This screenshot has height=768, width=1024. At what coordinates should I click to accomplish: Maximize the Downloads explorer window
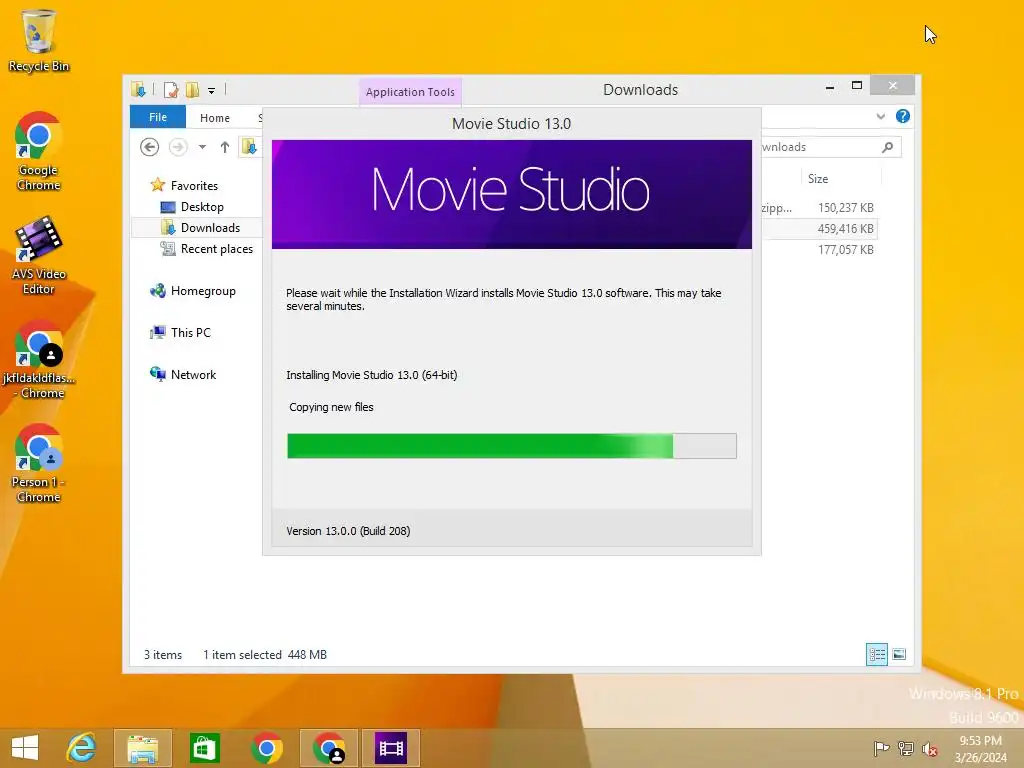[x=857, y=86]
